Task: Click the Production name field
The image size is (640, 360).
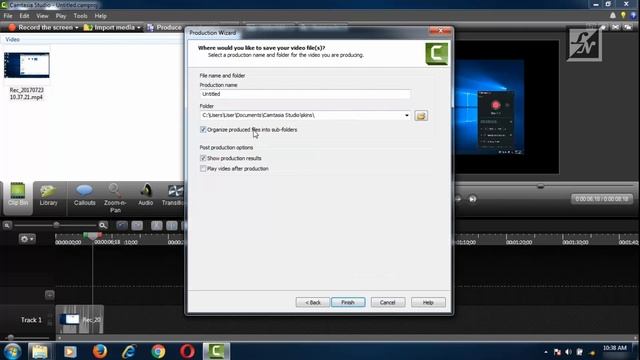Action: point(305,94)
